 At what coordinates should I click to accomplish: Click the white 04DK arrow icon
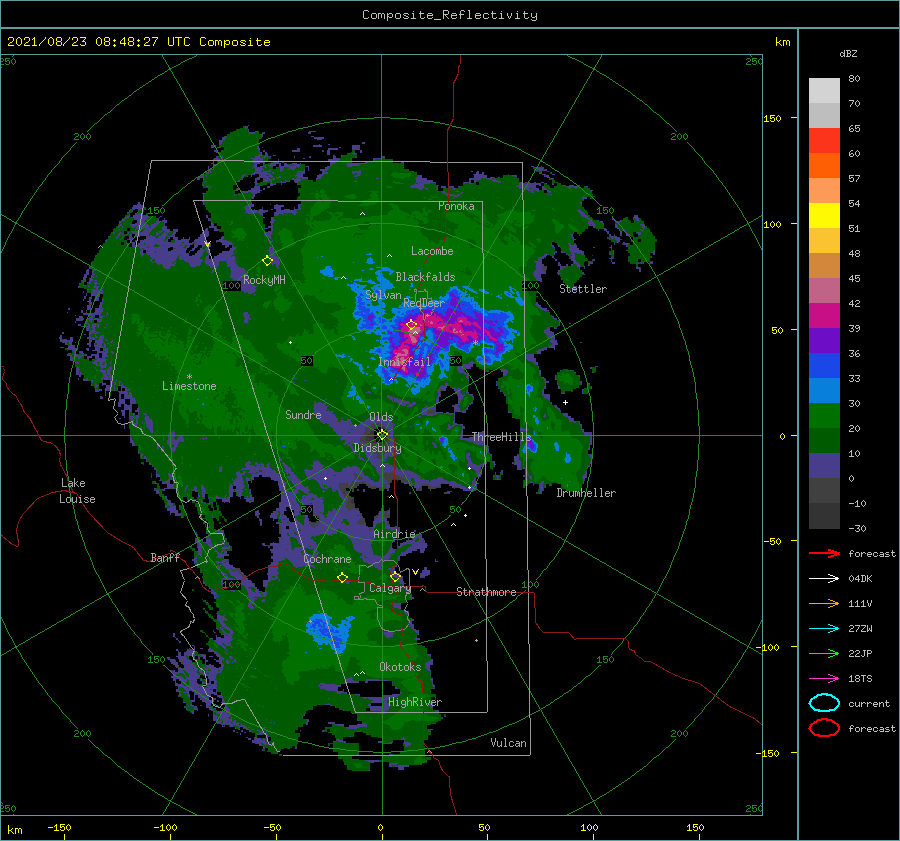824,578
